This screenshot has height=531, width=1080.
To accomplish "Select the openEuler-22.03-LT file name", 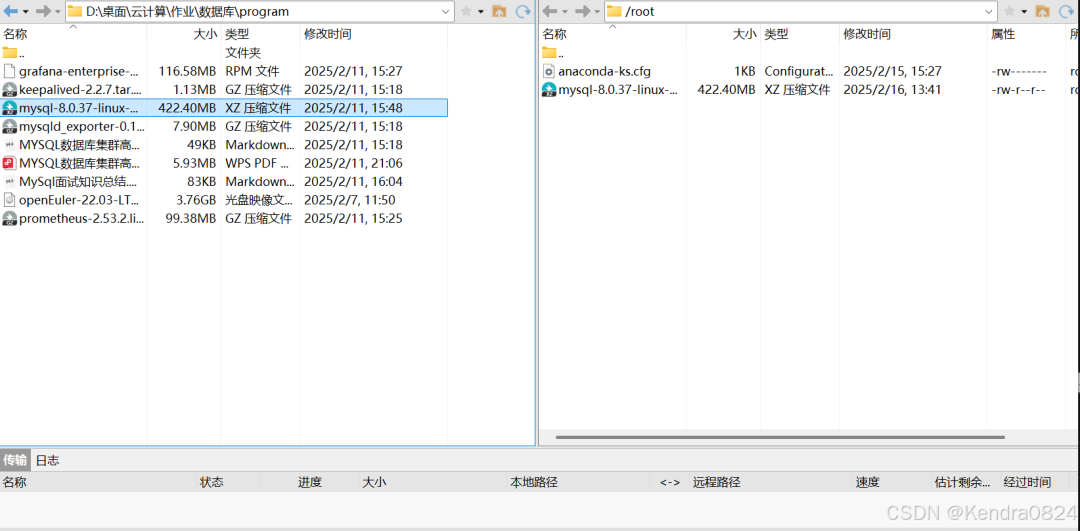I will (x=80, y=200).
